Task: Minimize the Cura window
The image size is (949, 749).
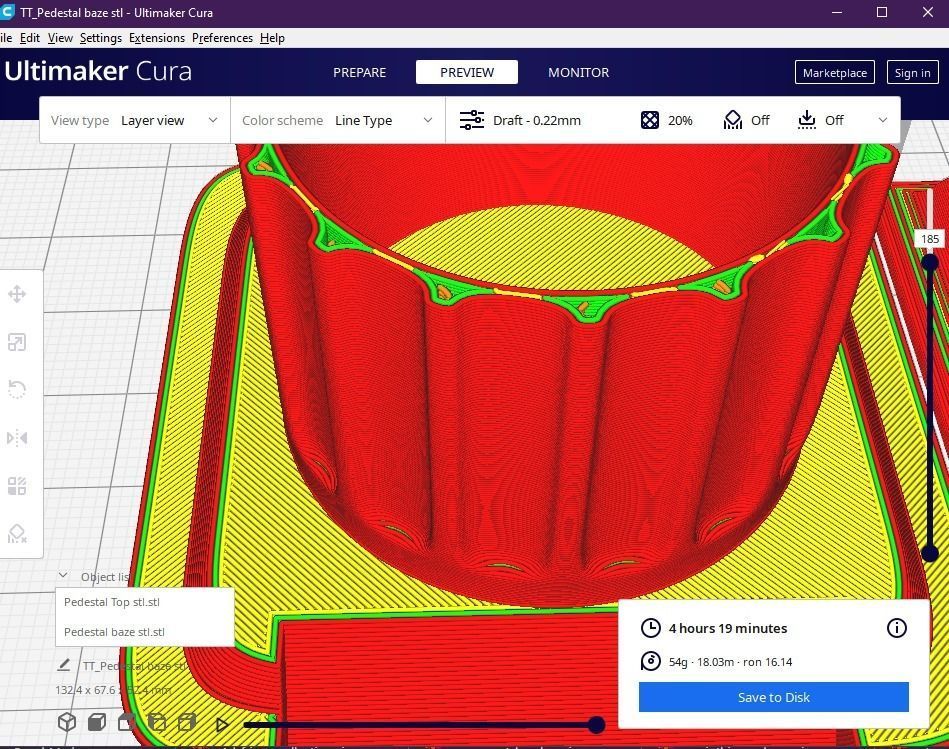Action: 837,12
